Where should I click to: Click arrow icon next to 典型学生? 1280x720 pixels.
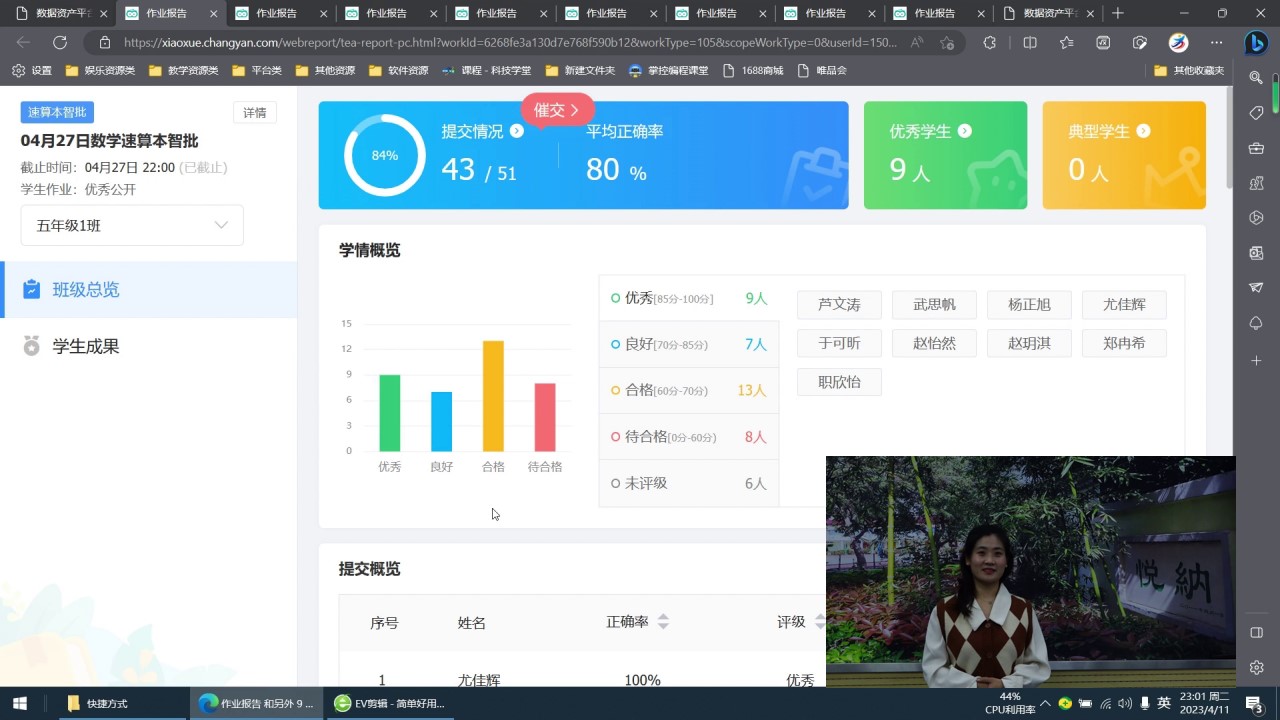click(x=1143, y=131)
